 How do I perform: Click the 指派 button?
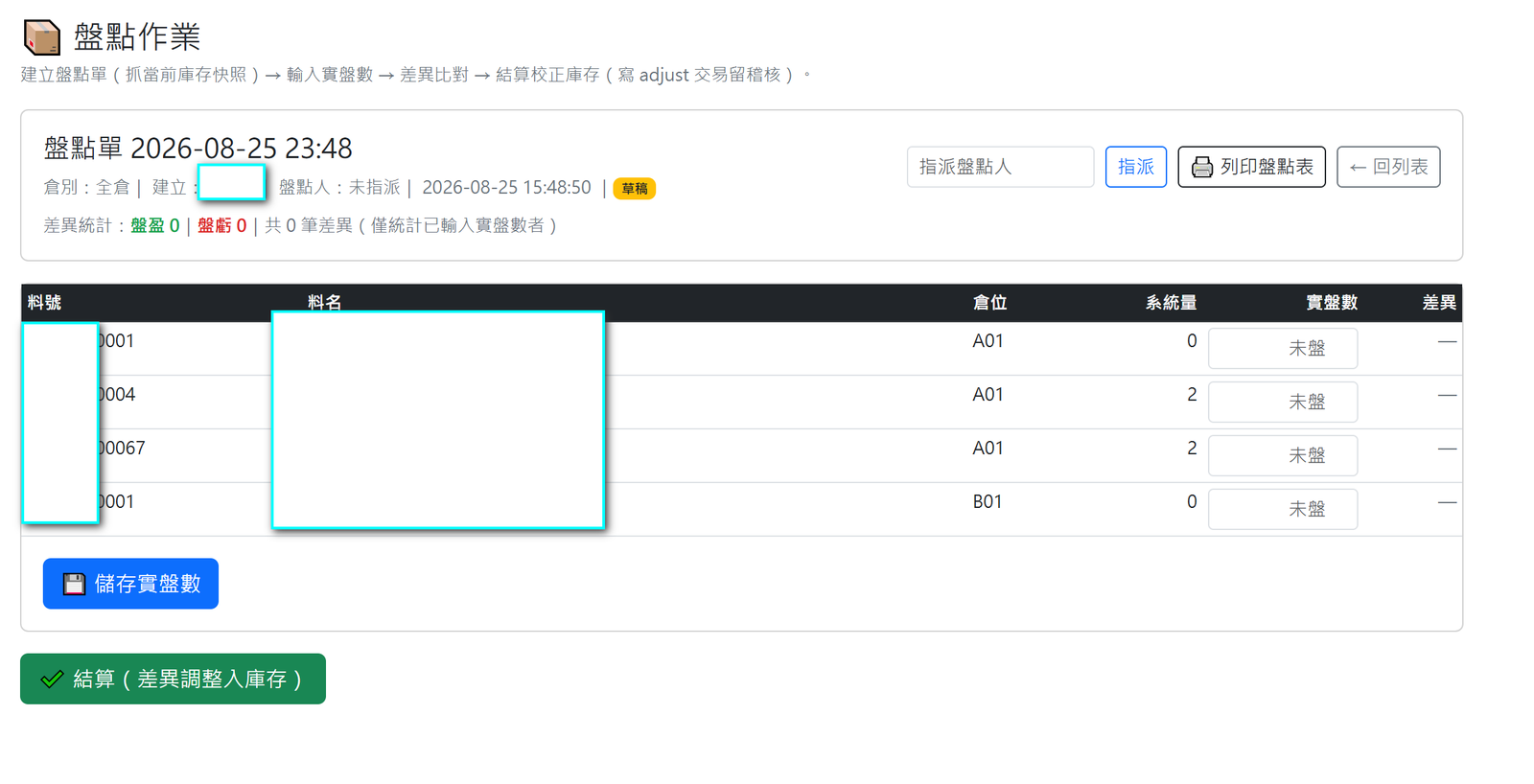point(1136,167)
